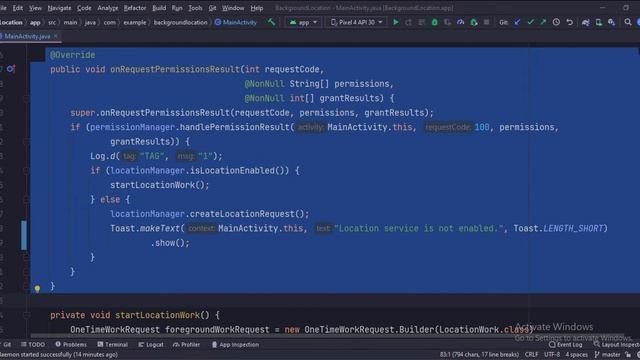Open the Navigate menu
The width and height of the screenshot is (640, 360).
59,8
